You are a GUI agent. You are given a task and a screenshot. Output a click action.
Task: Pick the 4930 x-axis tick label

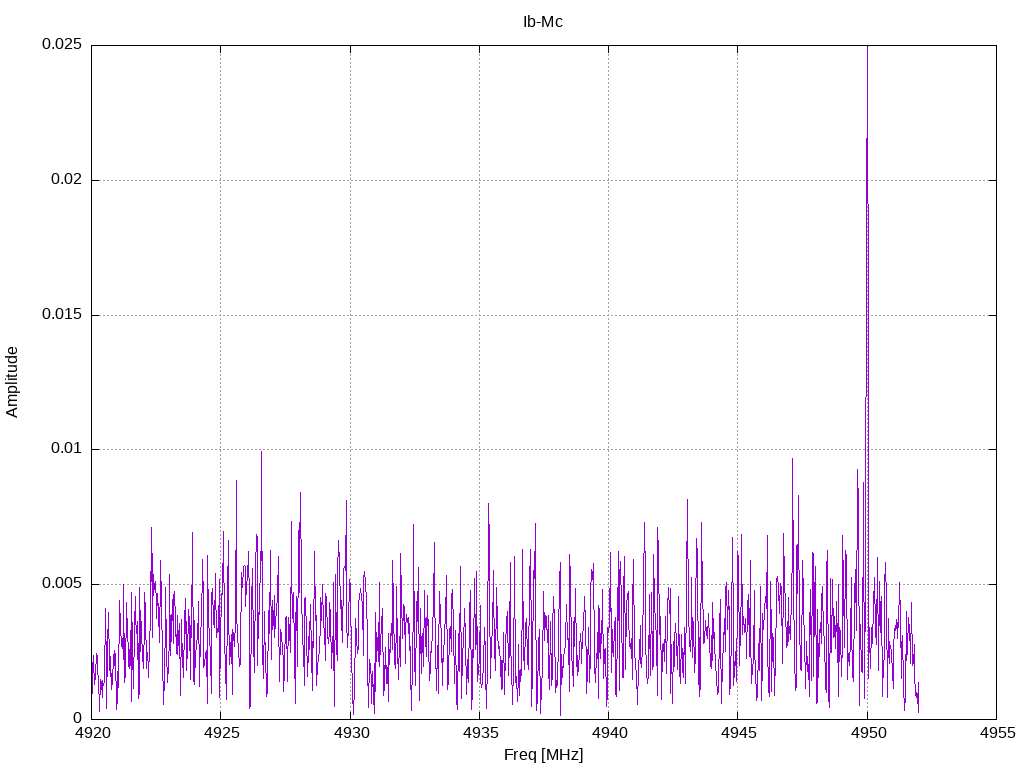(350, 733)
